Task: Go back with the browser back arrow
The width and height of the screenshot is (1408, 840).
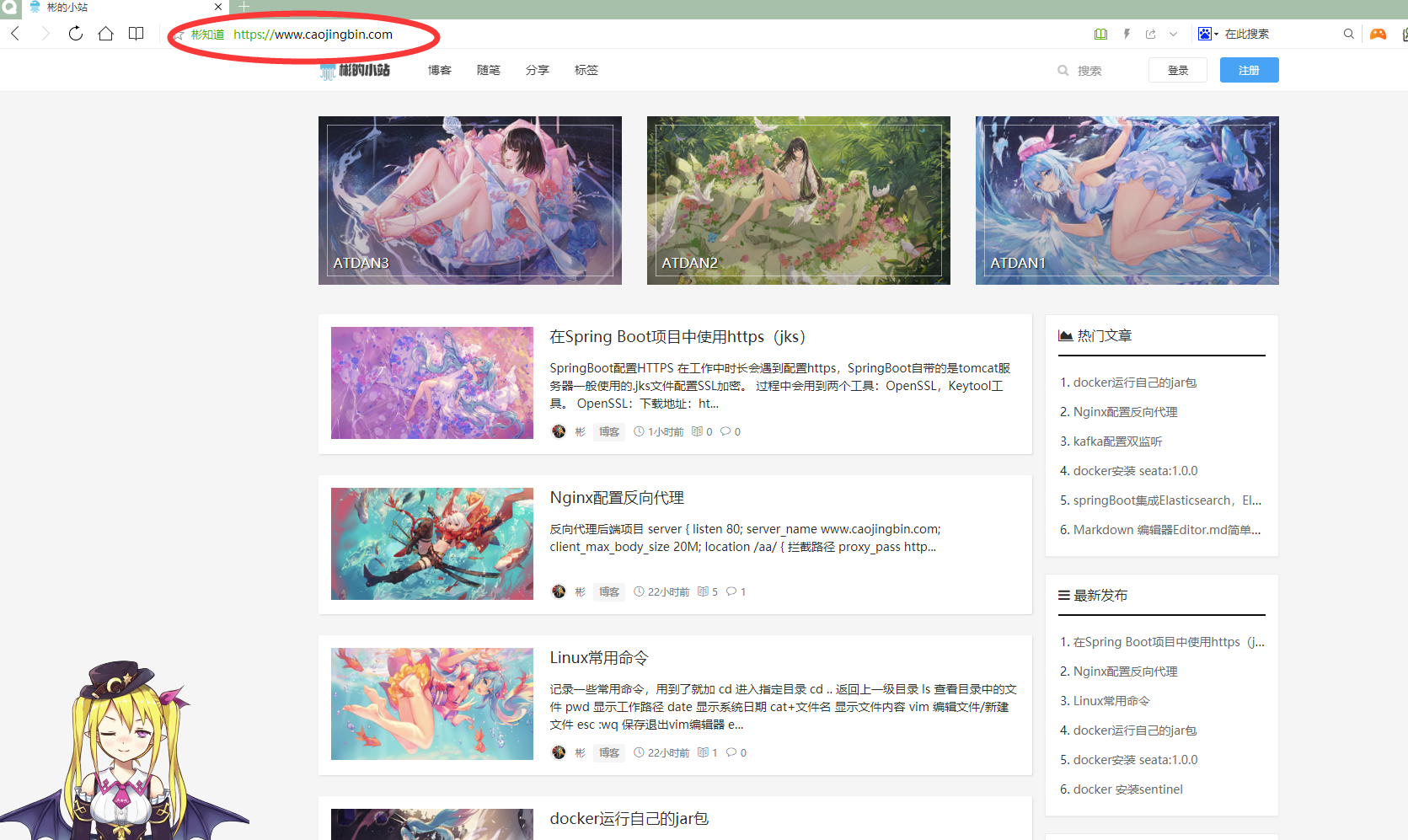Action: [x=15, y=34]
